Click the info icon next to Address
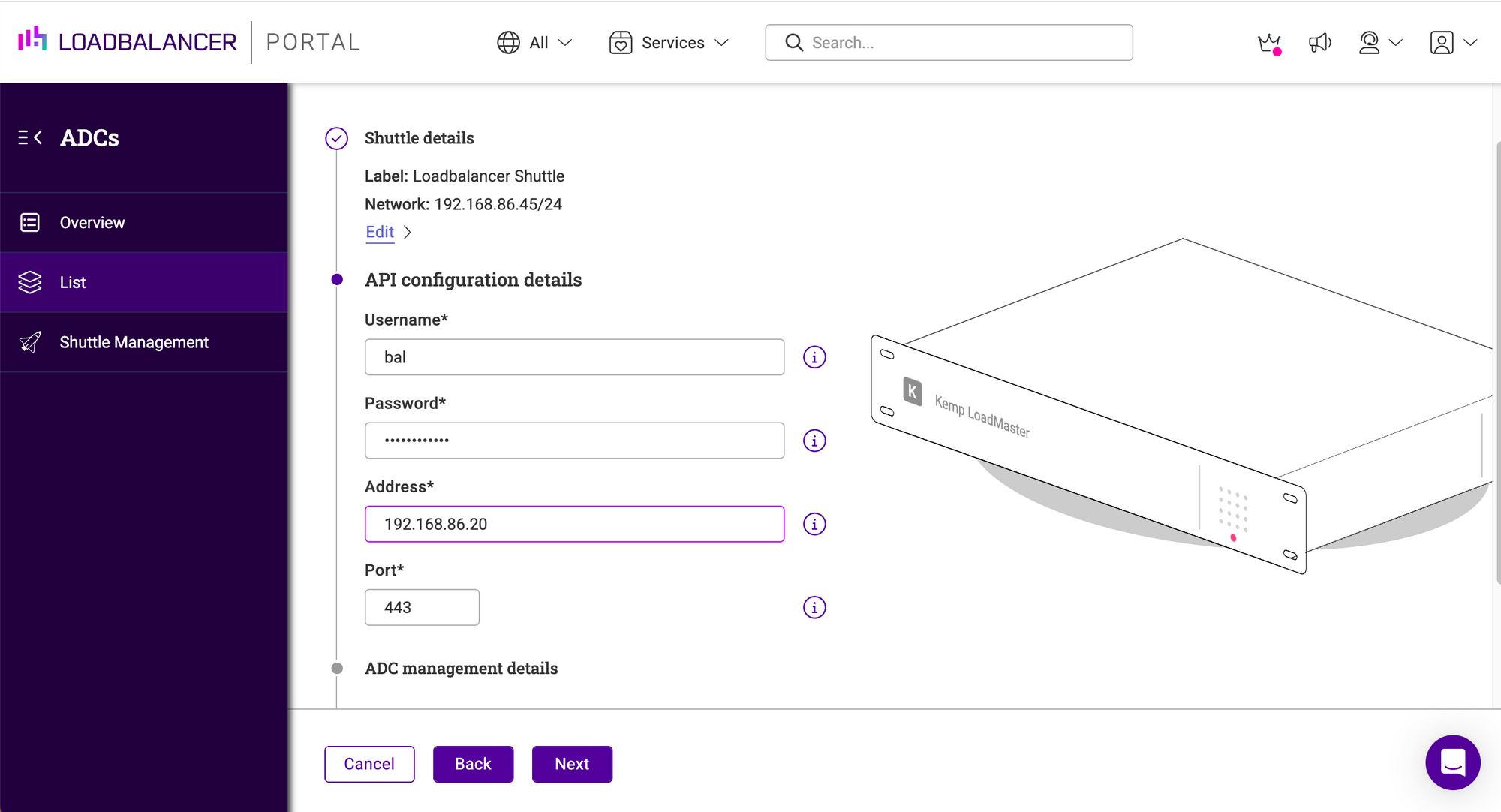 click(x=815, y=524)
